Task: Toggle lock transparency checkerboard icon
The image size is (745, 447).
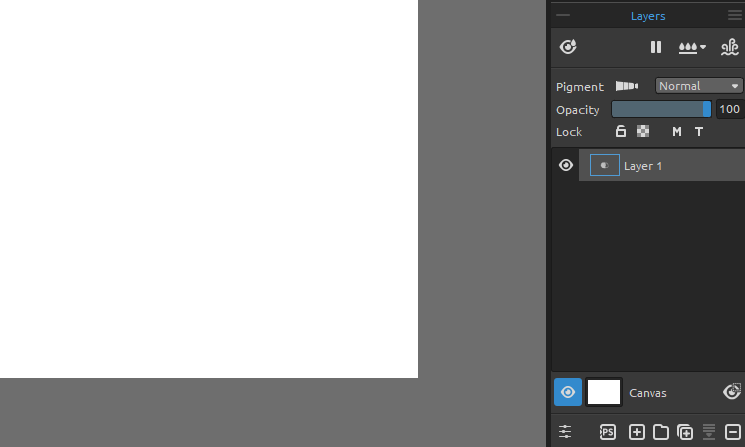Action: (x=643, y=131)
